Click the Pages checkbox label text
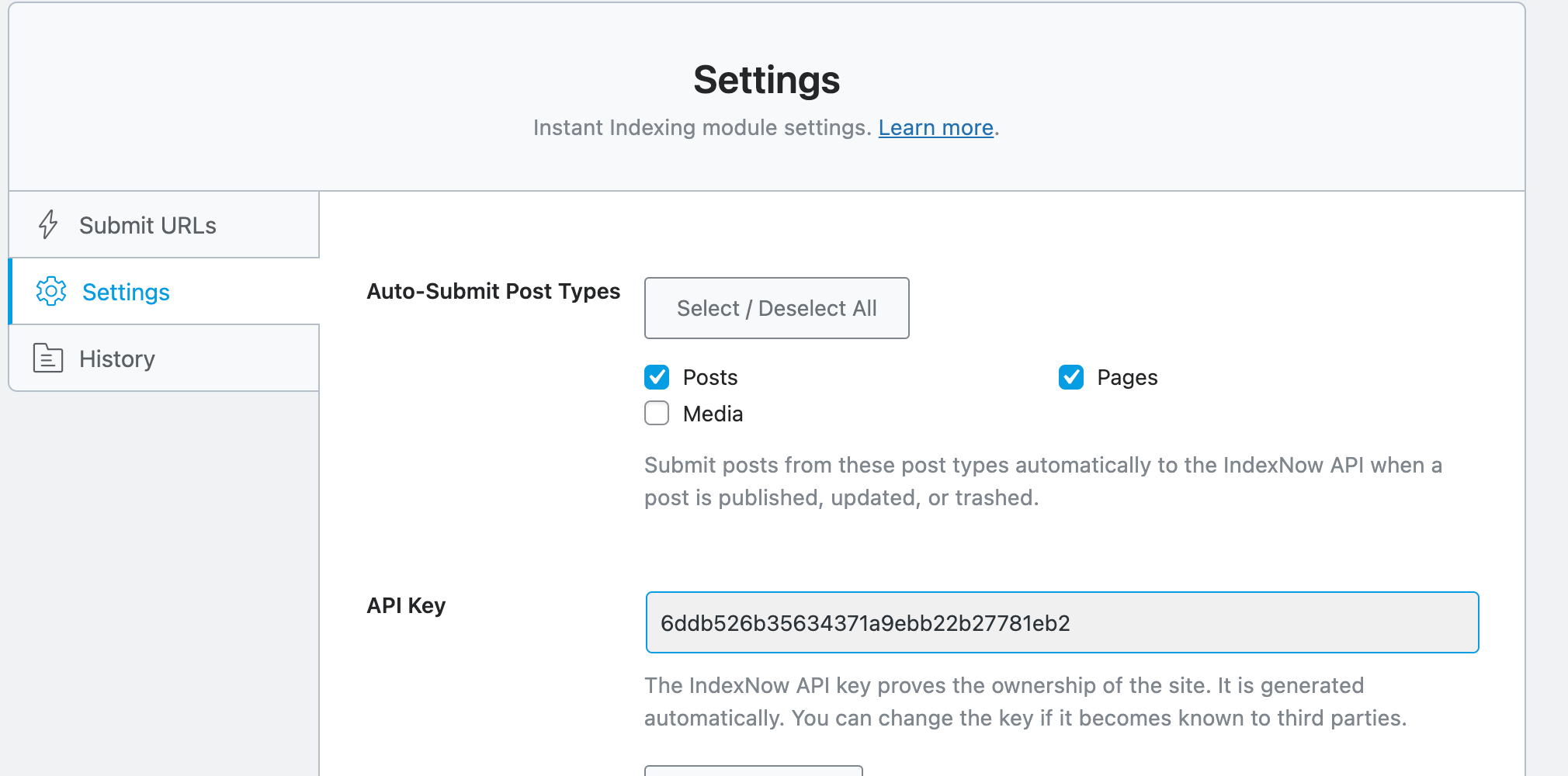This screenshot has height=776, width=1568. click(1127, 378)
